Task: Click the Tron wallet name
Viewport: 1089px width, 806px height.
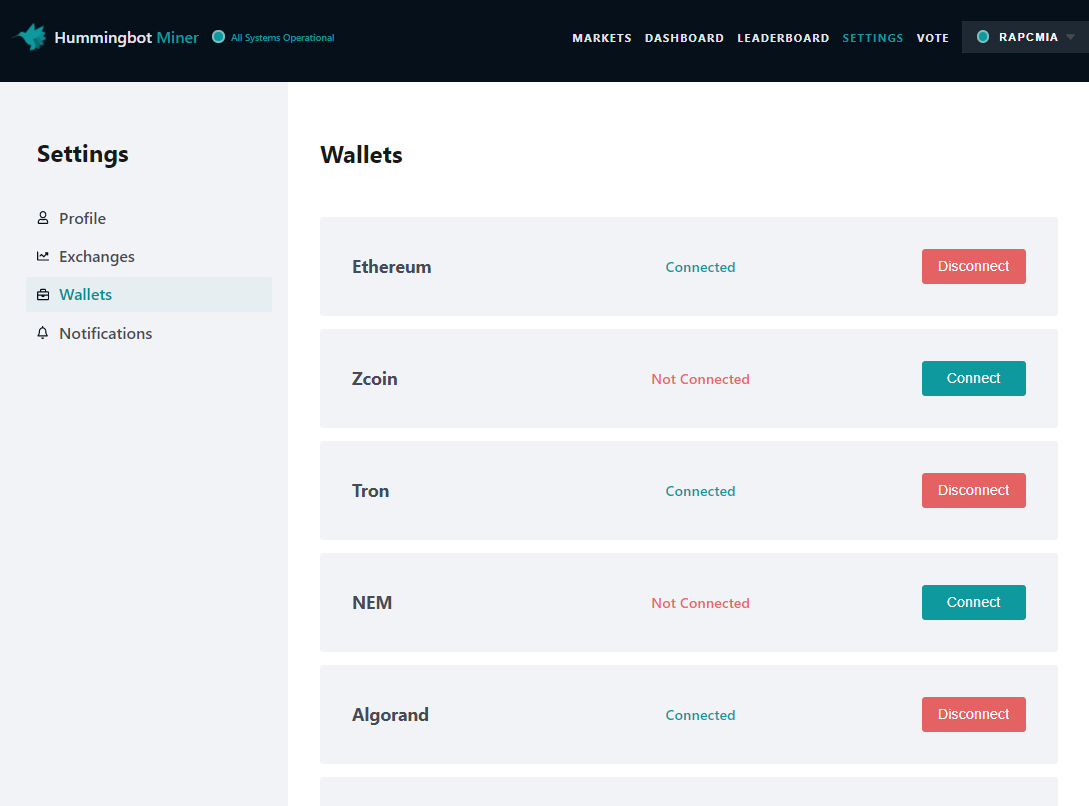Action: pyautogui.click(x=370, y=491)
